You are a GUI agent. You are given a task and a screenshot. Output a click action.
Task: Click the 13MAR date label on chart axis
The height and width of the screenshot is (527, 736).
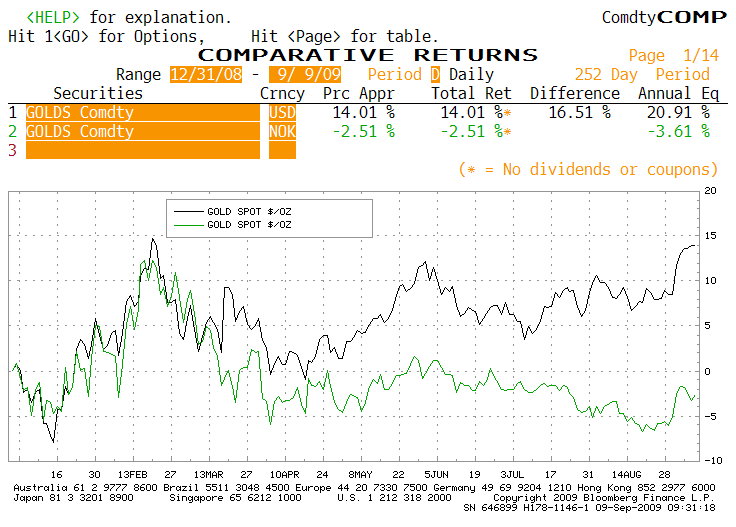[x=208, y=474]
